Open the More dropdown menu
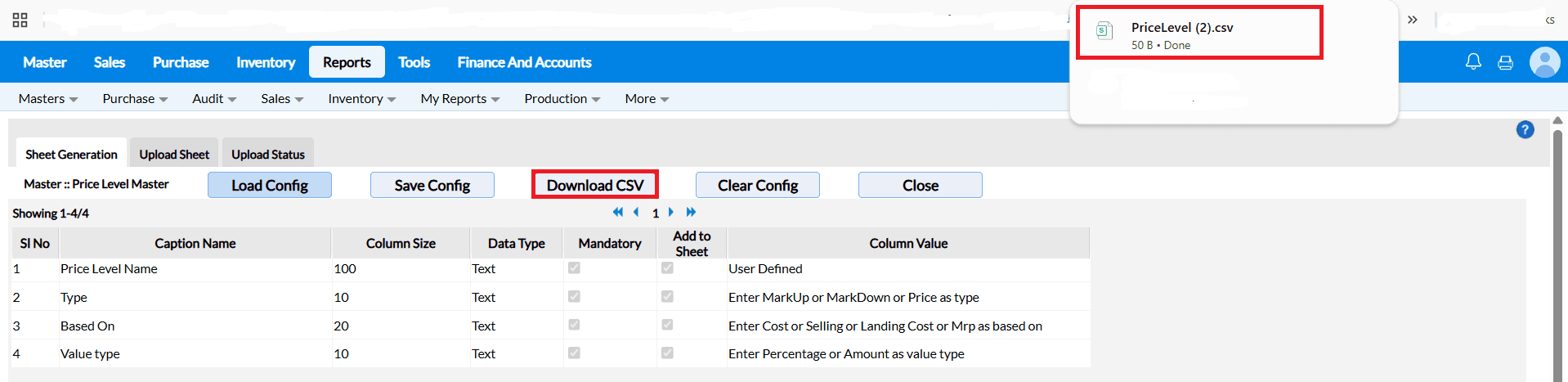Screen dimensions: 1568x382 646,99
